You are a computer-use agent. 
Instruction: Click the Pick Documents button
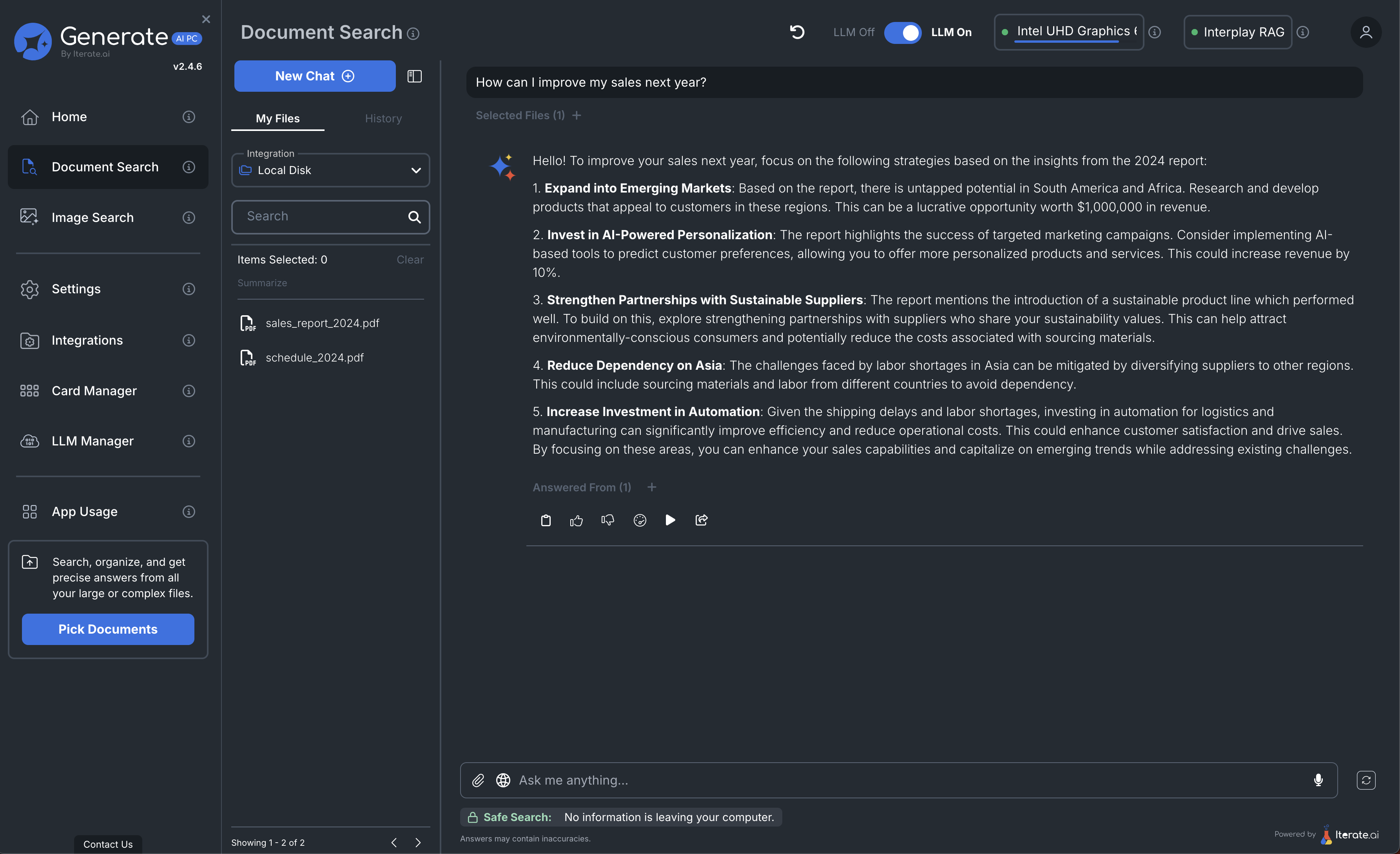(108, 629)
